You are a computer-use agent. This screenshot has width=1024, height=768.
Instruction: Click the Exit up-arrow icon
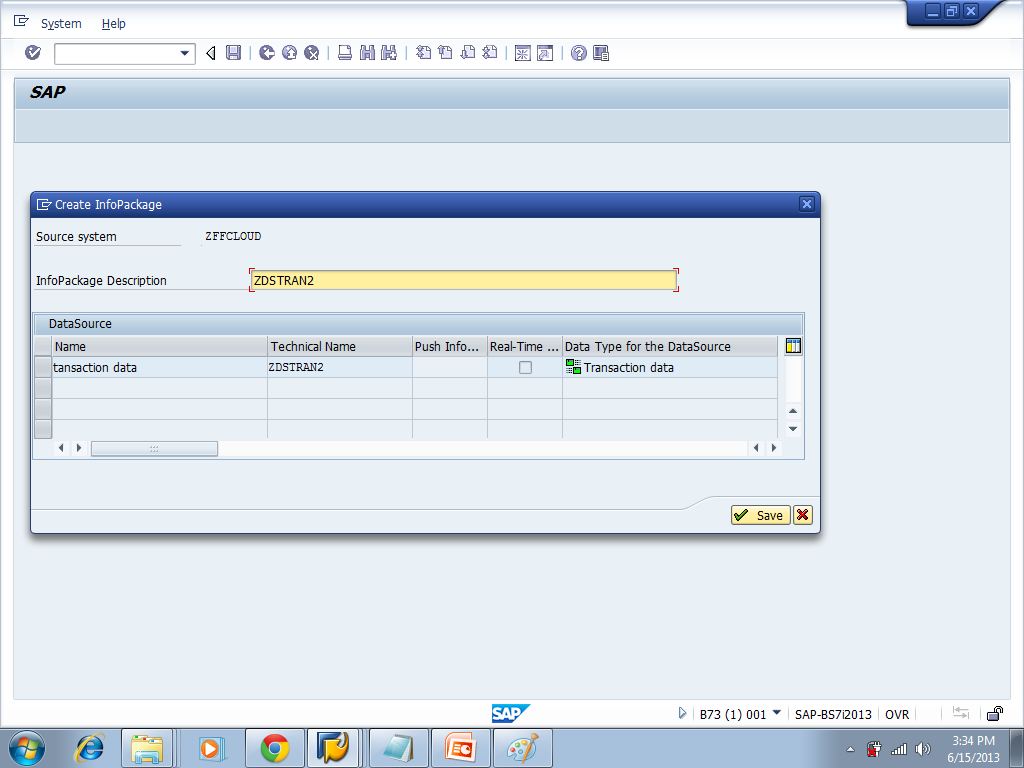pos(289,53)
